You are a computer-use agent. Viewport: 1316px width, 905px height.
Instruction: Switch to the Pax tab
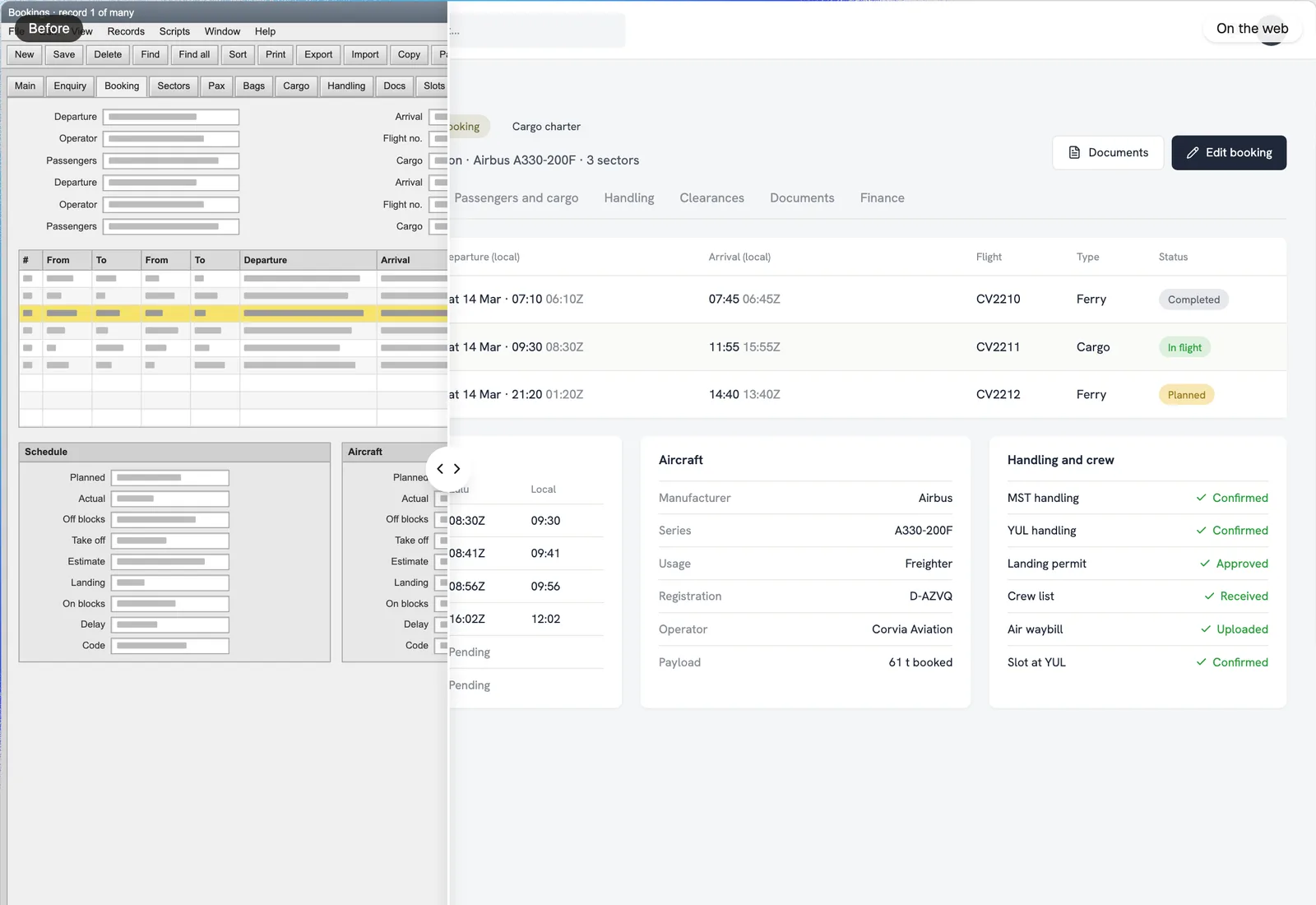pyautogui.click(x=216, y=86)
